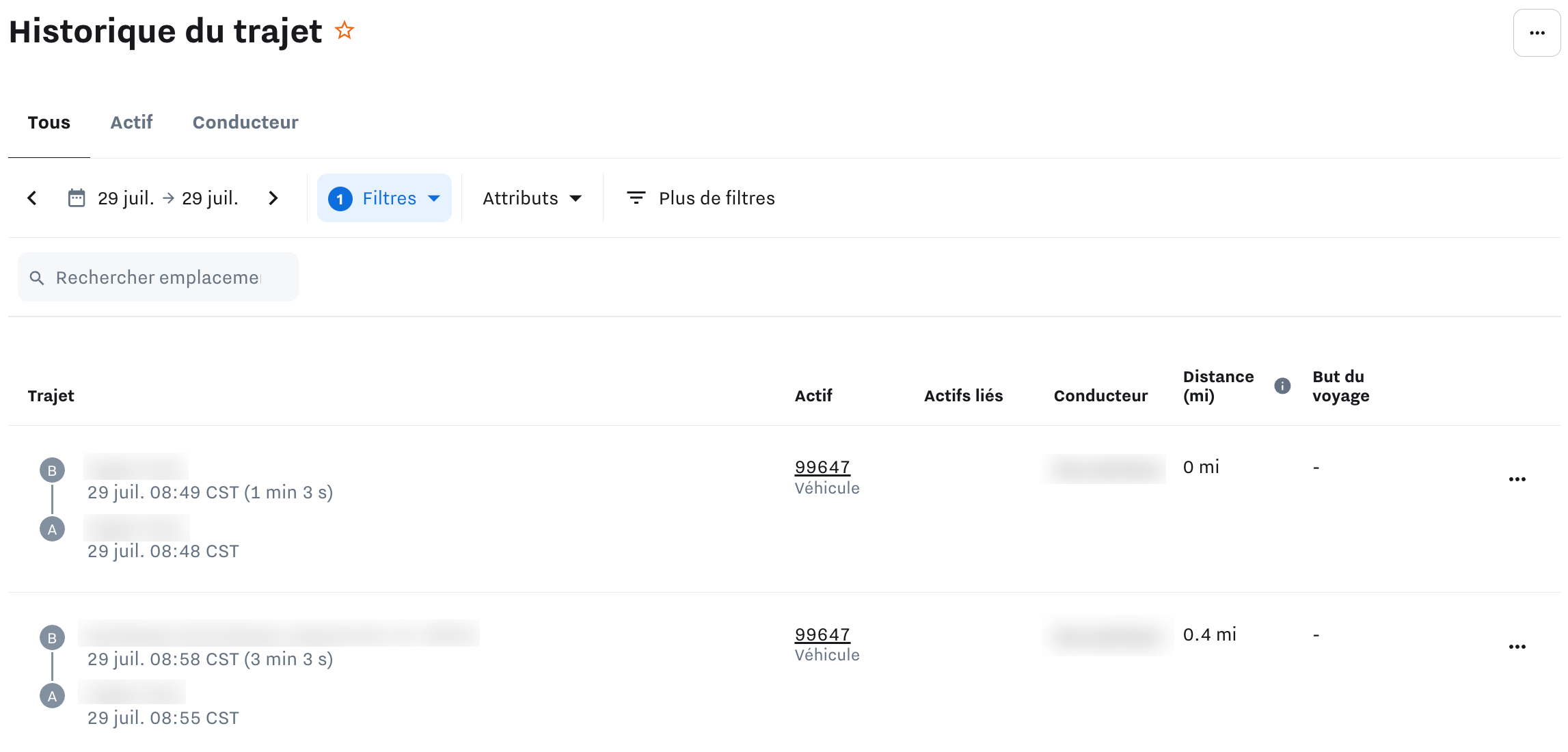Open row actions for the 0 mi trip
Viewport: 1568px width, 752px height.
[1517, 479]
